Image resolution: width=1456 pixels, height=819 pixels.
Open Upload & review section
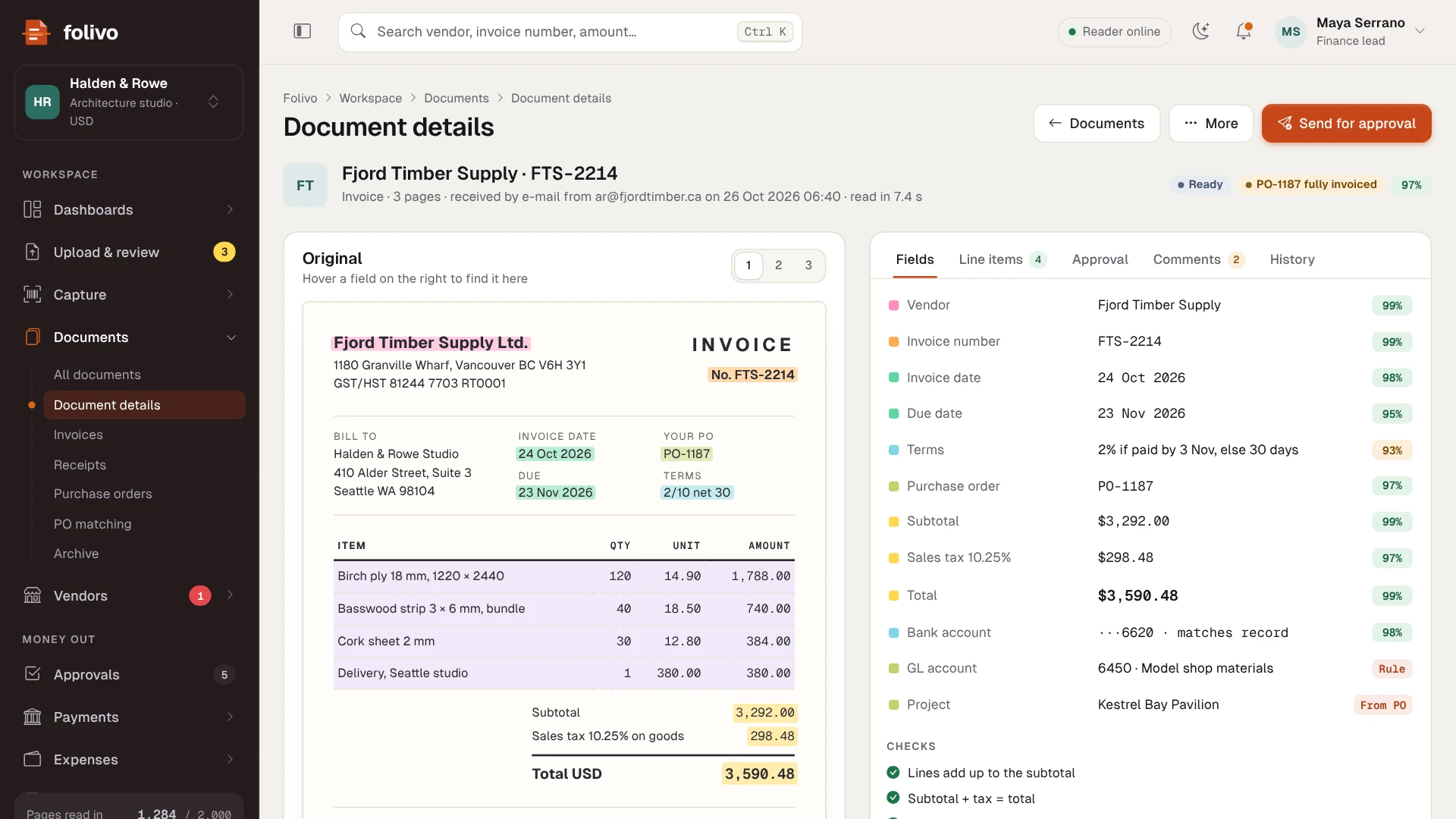click(x=129, y=252)
